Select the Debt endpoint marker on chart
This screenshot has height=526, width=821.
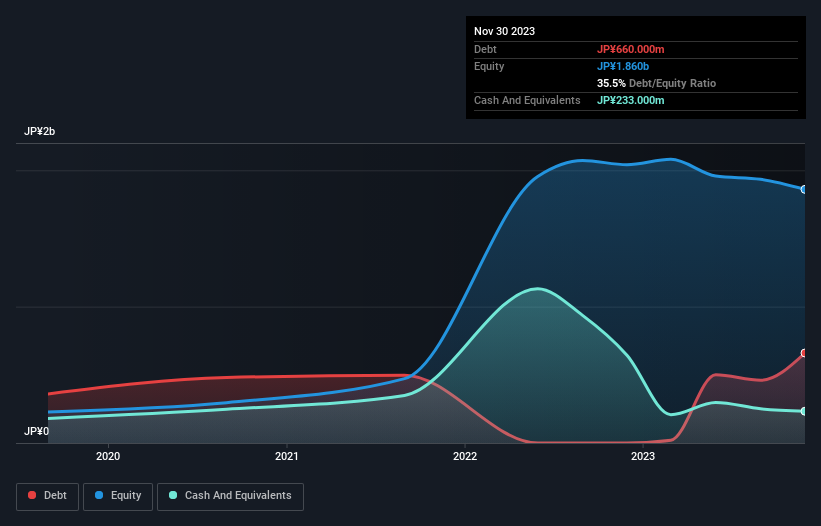coord(804,353)
